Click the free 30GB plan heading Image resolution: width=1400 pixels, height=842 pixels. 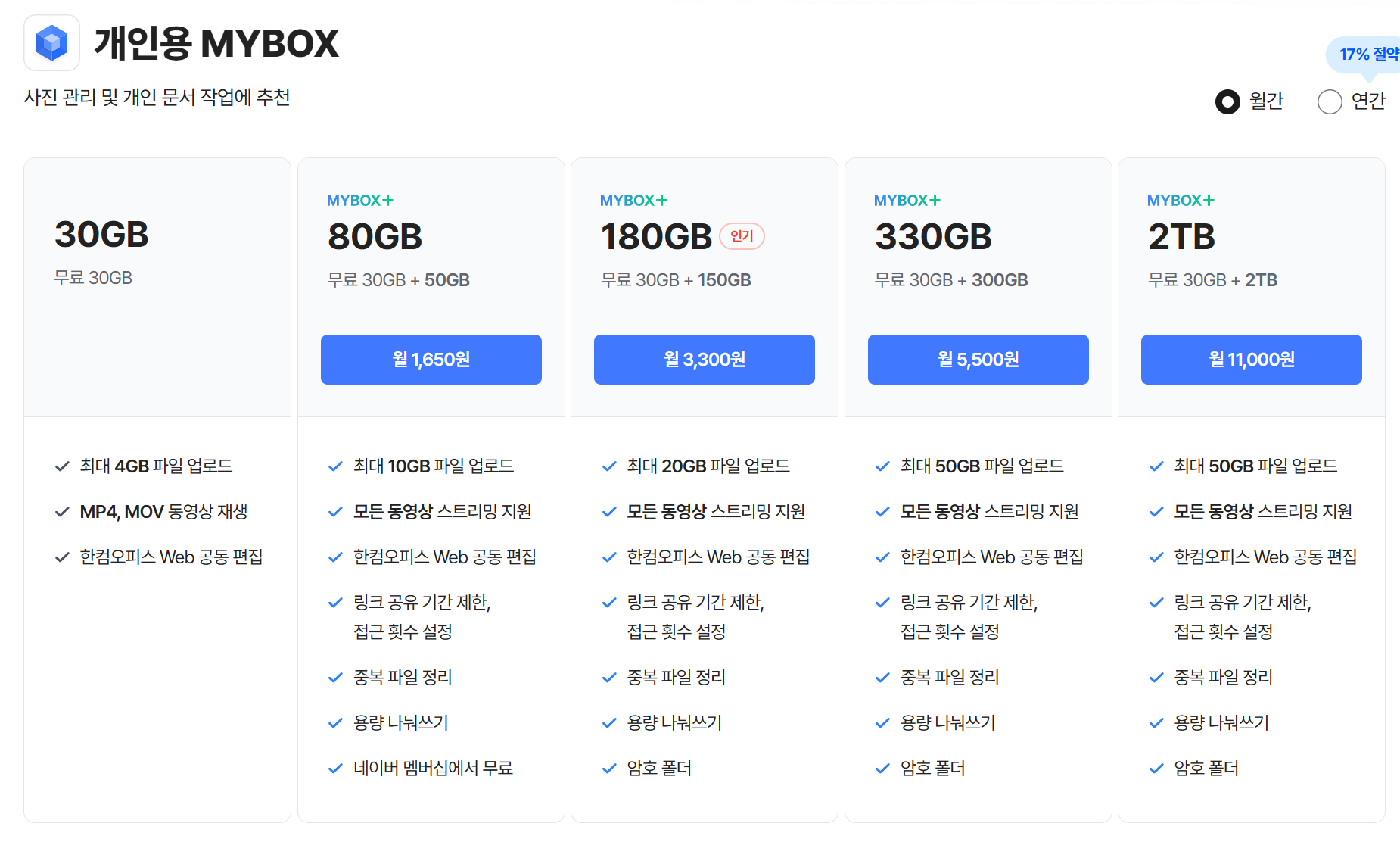point(101,234)
